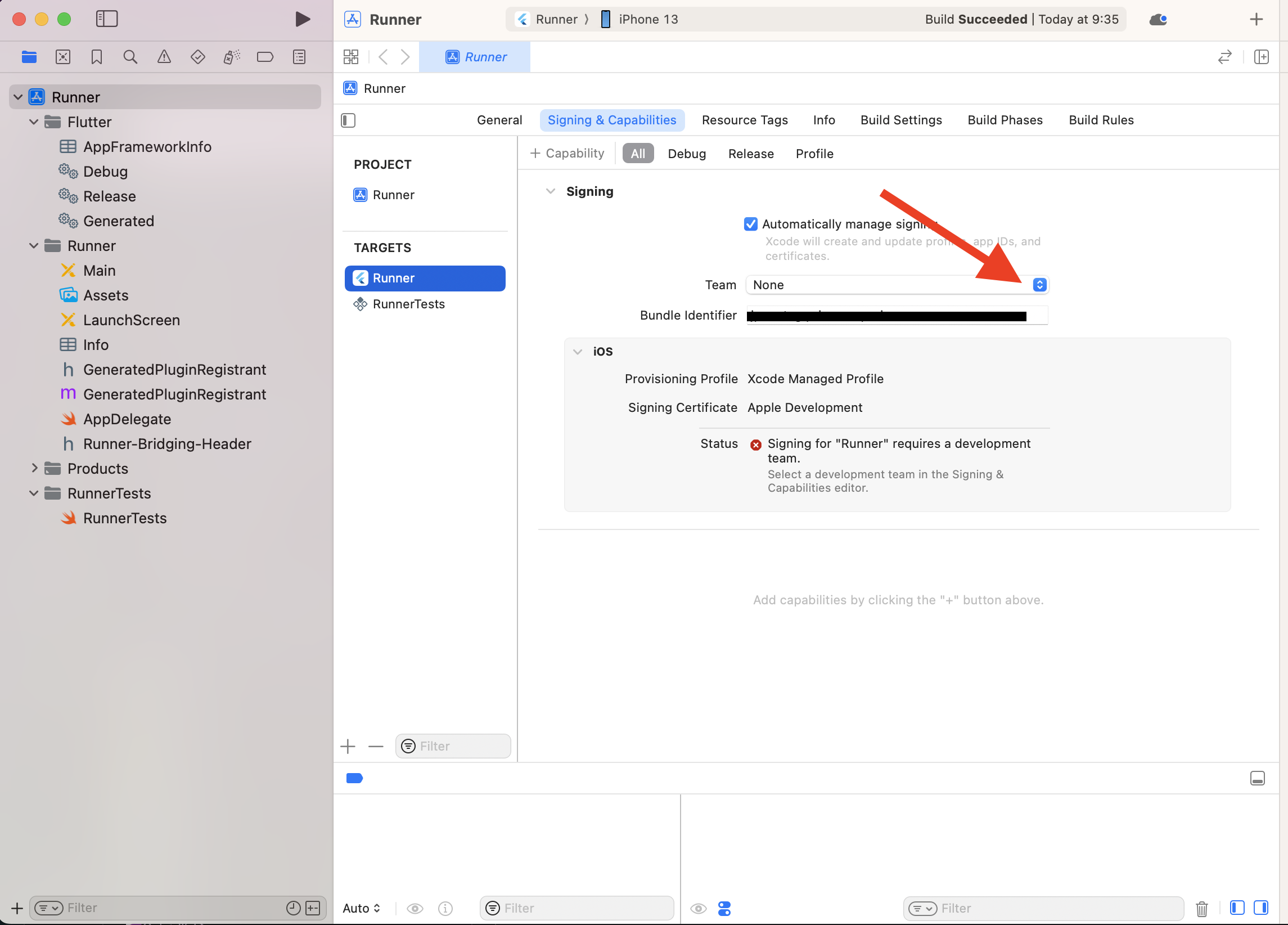This screenshot has height=925, width=1288.
Task: Open the LaunchScreen storyboard
Action: [x=131, y=320]
